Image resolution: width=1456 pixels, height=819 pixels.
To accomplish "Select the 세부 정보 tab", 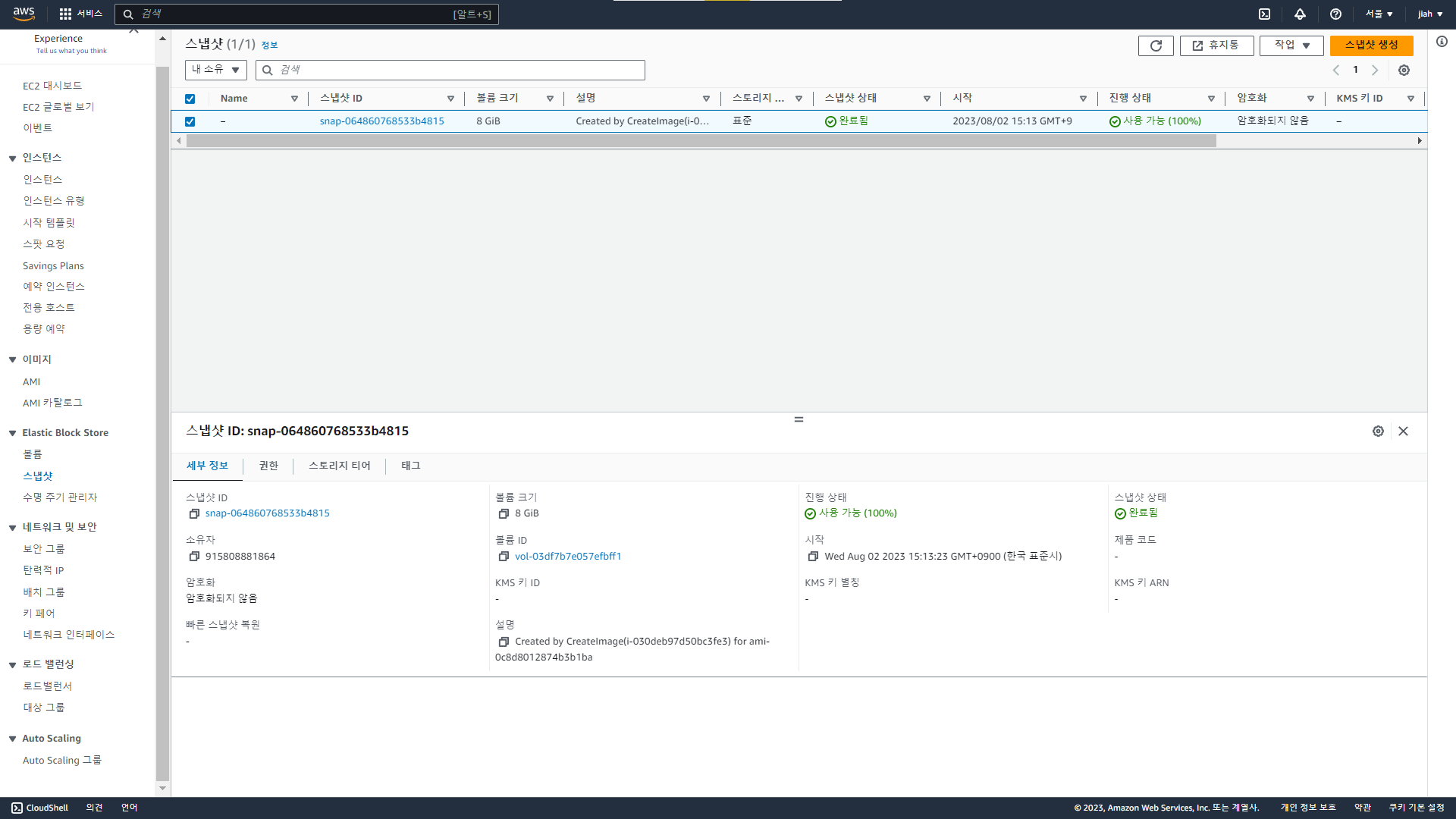I will point(207,466).
